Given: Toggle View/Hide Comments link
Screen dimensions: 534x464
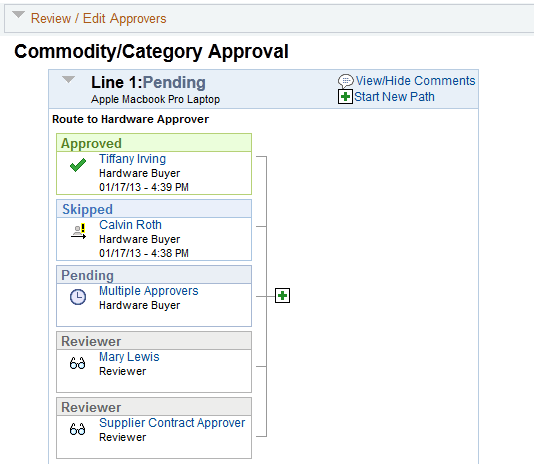Looking at the screenshot, I should pos(415,81).
